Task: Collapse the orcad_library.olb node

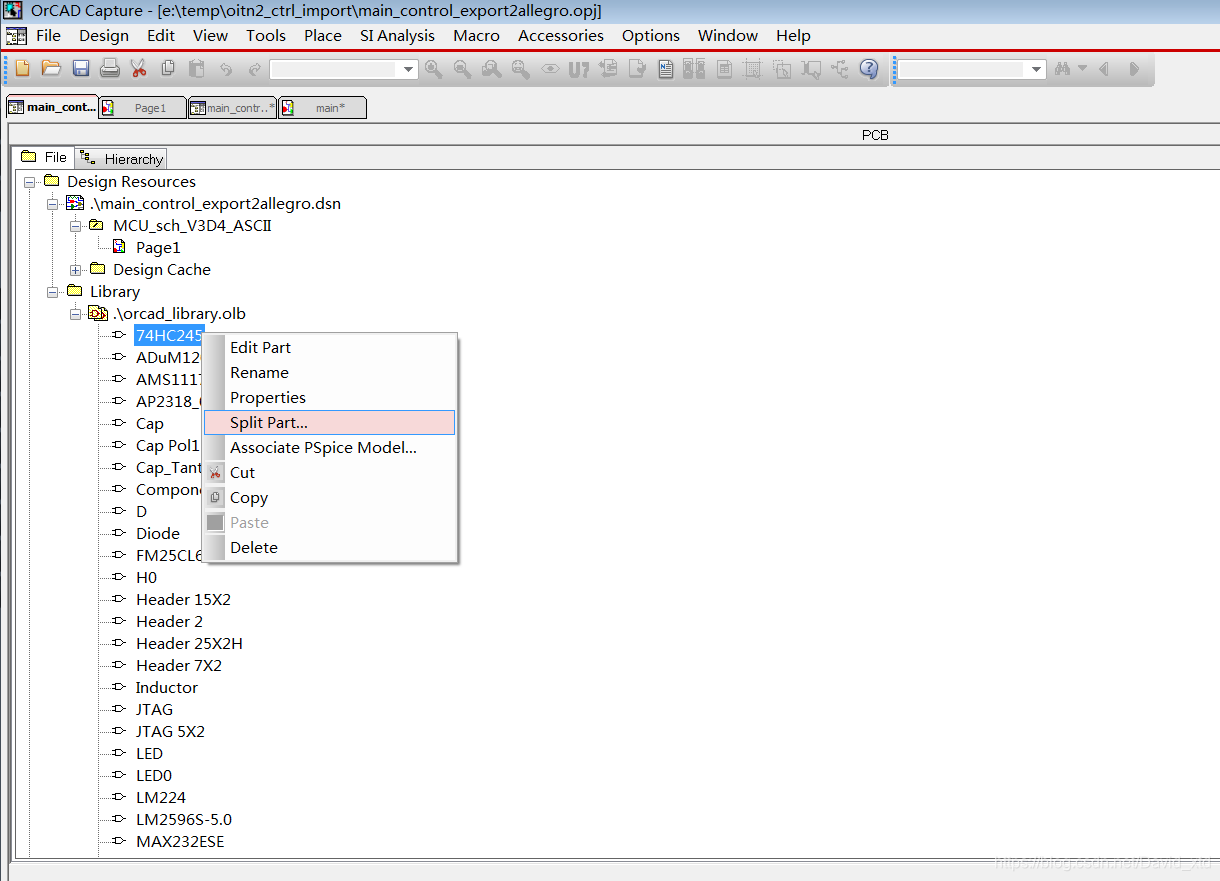Action: 75,314
